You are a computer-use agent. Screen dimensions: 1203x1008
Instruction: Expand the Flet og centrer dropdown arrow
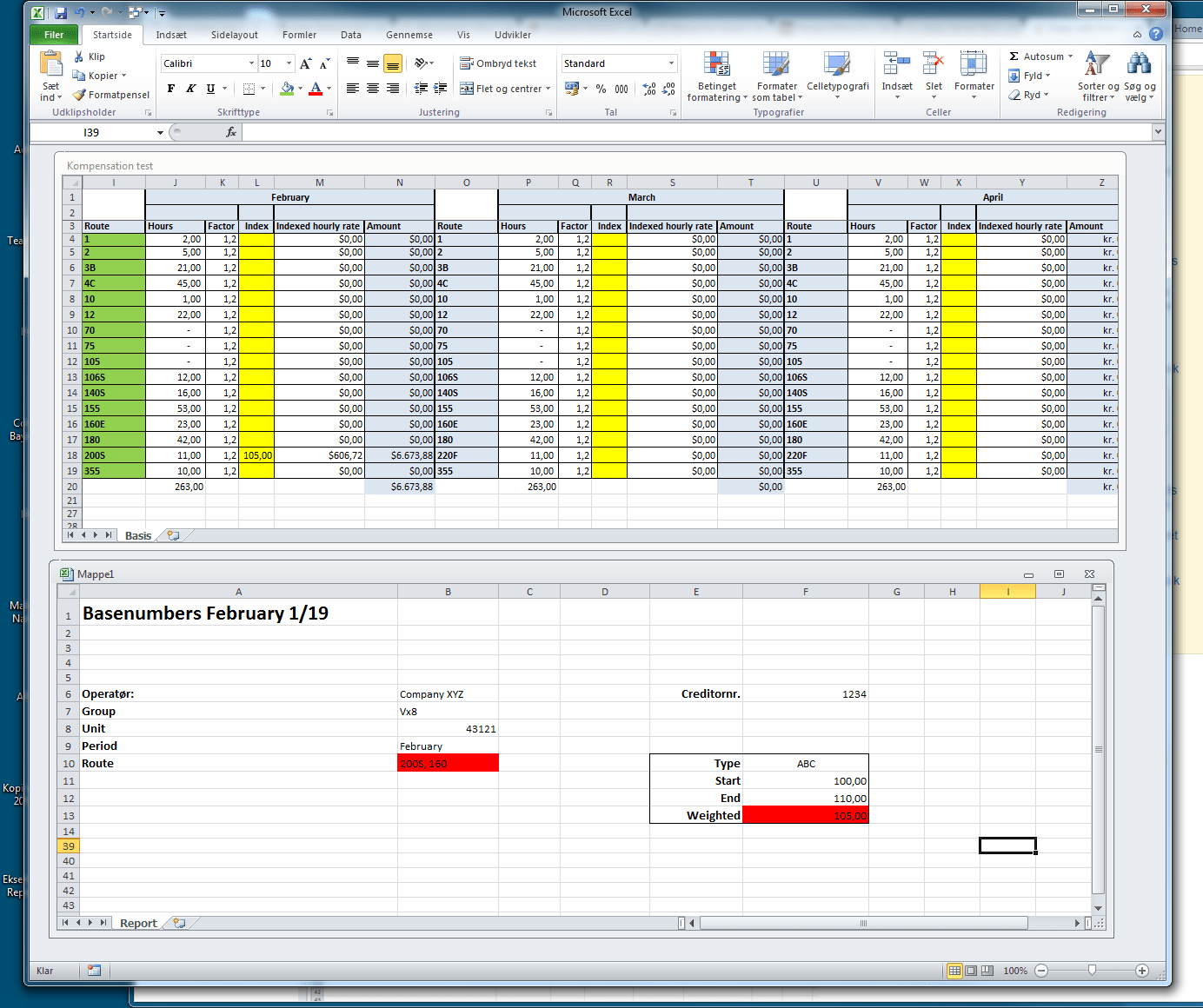[x=548, y=89]
